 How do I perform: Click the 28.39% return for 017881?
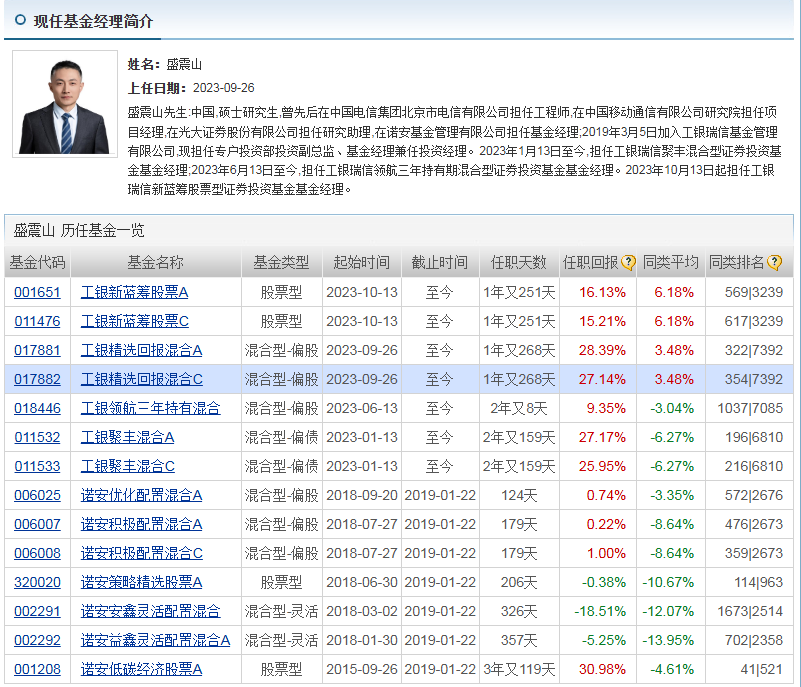coord(602,350)
